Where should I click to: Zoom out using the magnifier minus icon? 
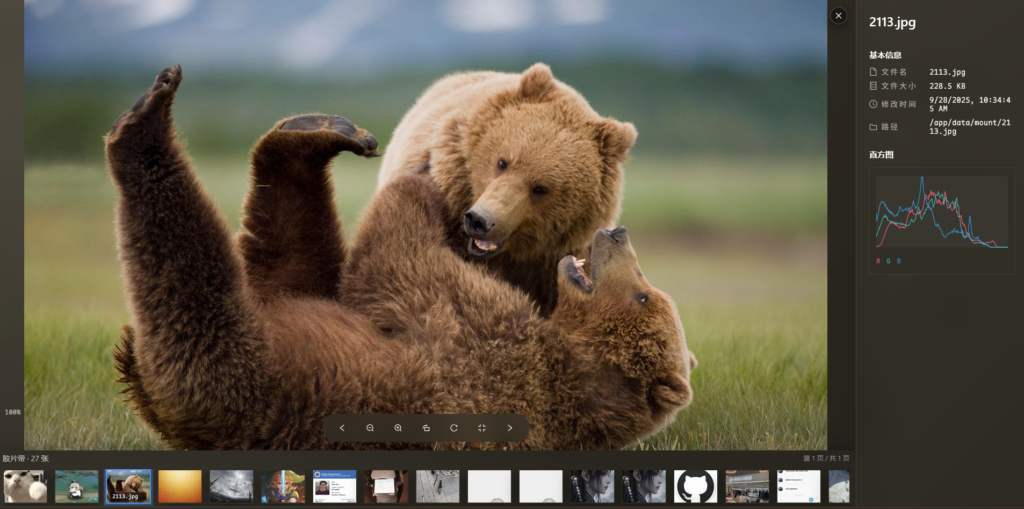[x=370, y=428]
